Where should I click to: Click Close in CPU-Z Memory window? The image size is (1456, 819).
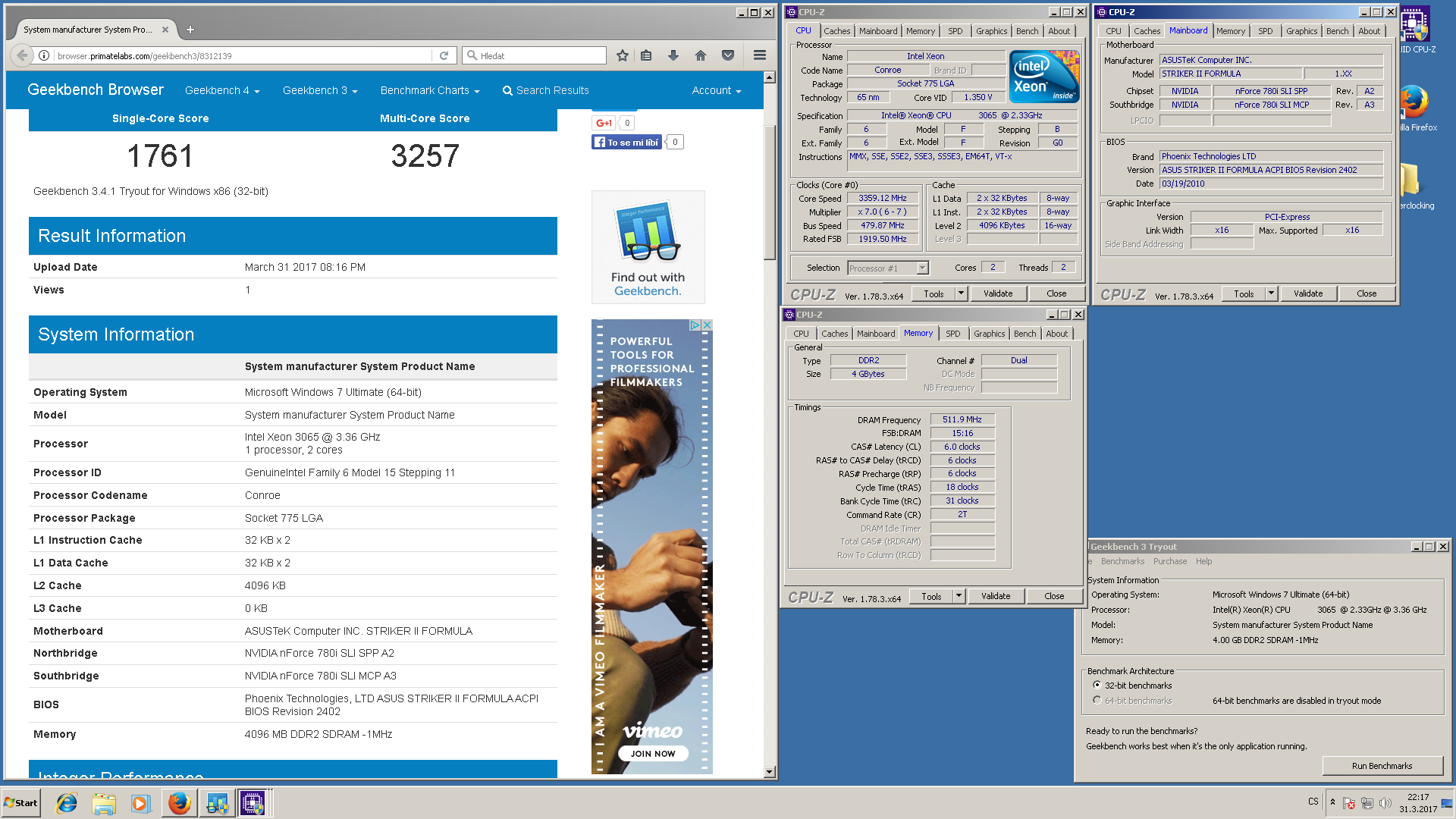(x=1054, y=596)
